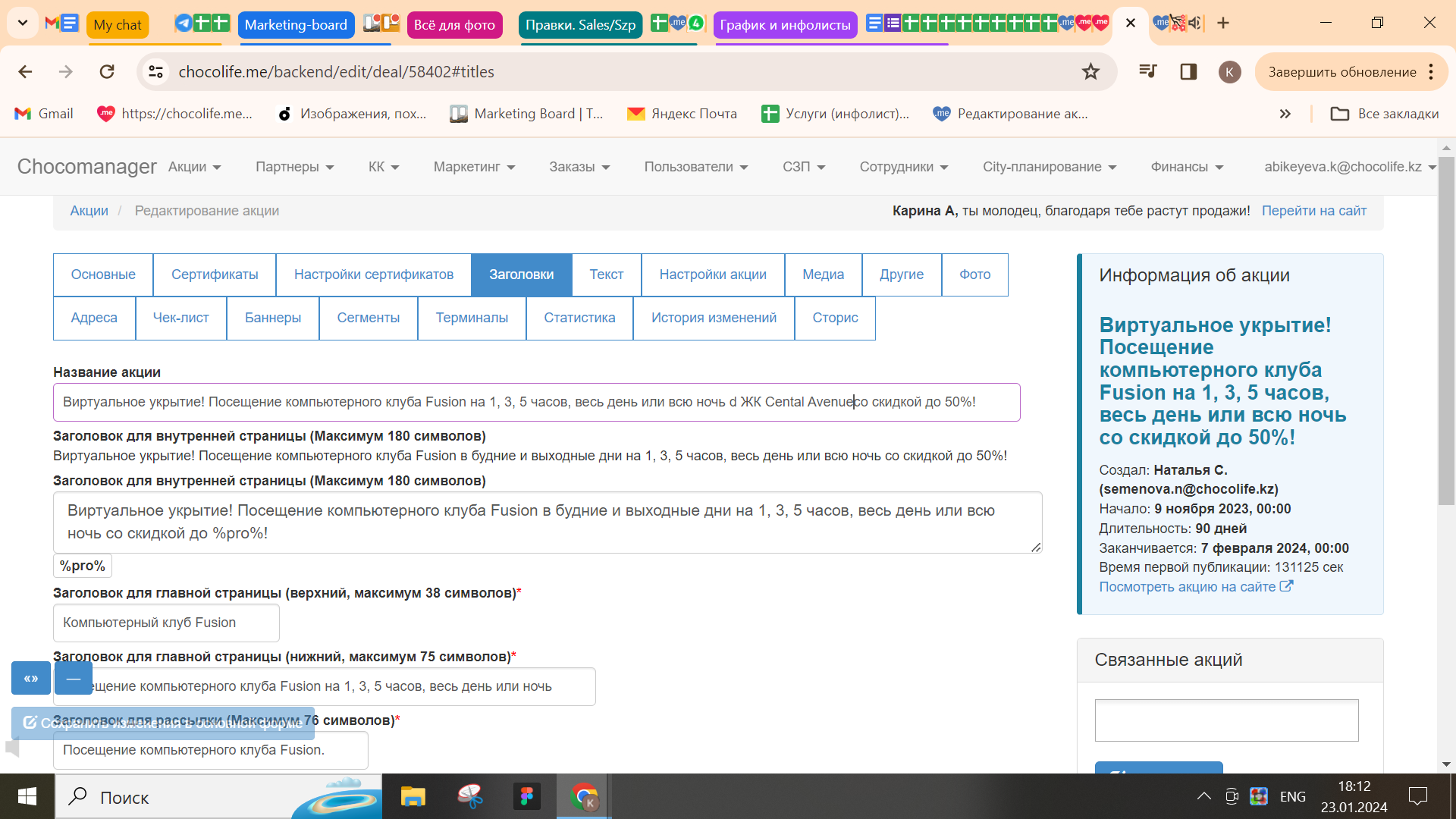1456x819 pixels.
Task: Reload the page with the refresh icon
Action: coord(107,71)
